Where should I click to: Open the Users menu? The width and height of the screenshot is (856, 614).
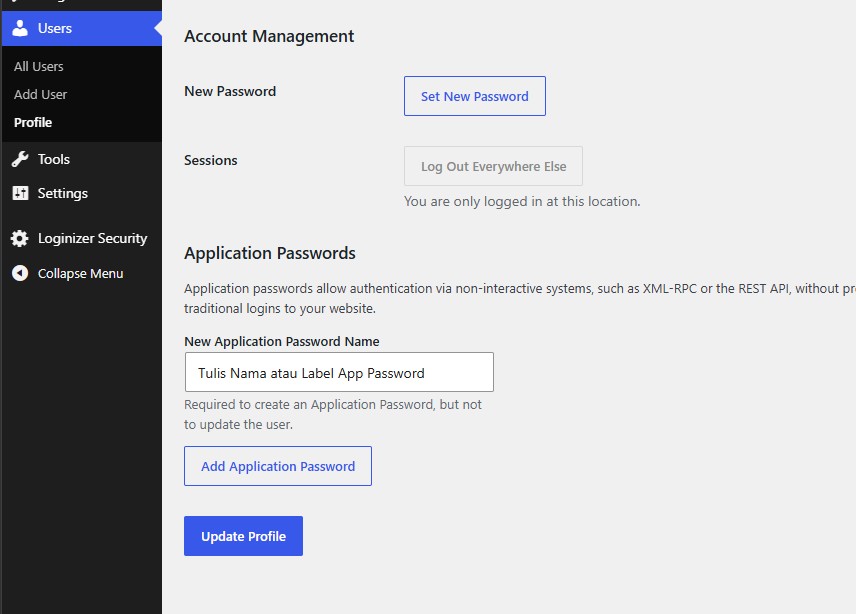82,28
